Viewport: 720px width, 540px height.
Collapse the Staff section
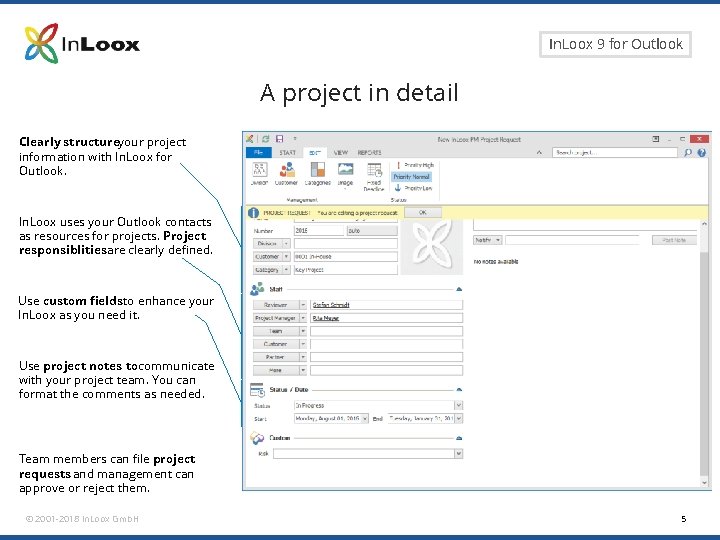pos(458,289)
